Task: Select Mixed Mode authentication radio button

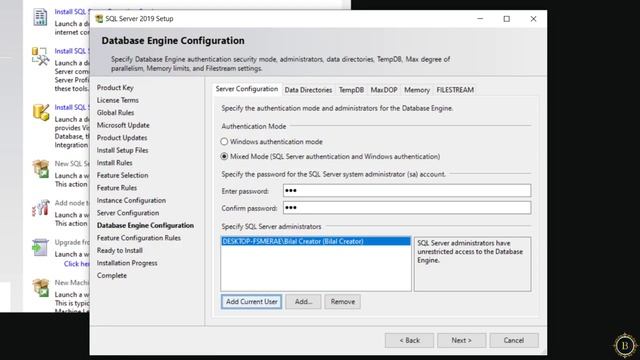Action: tap(224, 156)
